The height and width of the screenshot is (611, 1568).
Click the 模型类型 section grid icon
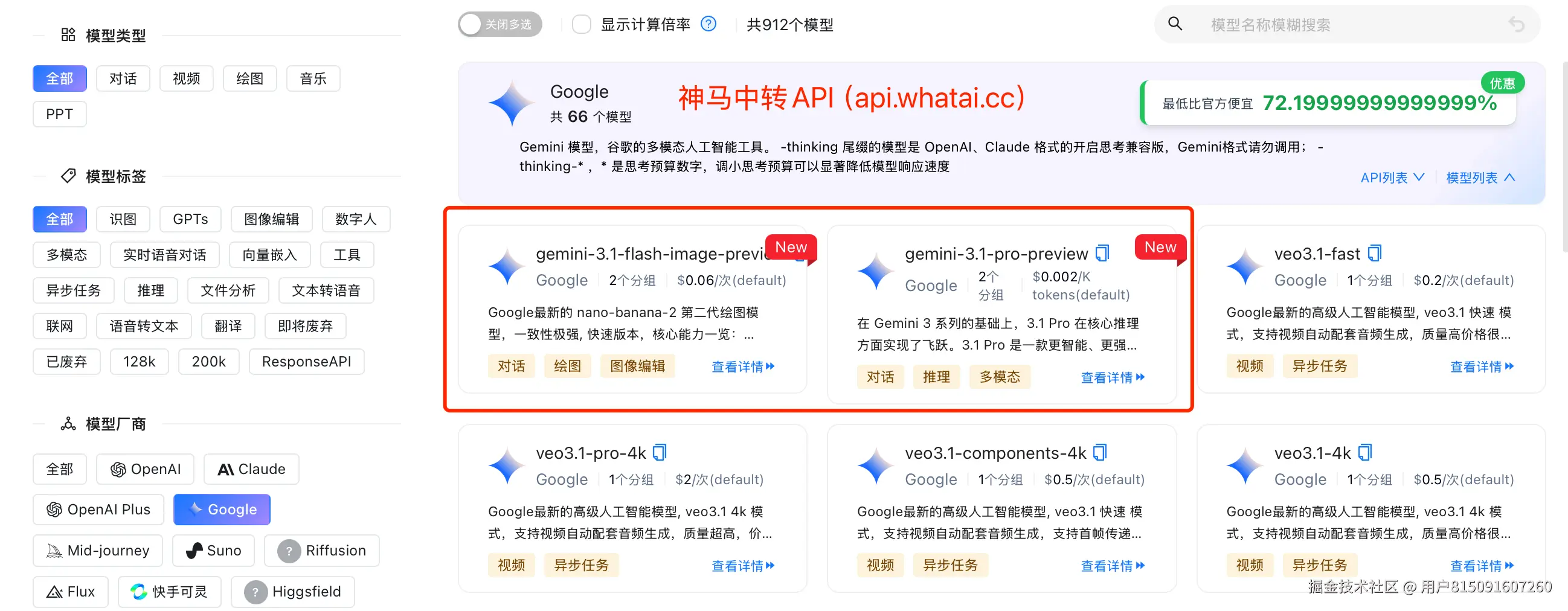68,35
